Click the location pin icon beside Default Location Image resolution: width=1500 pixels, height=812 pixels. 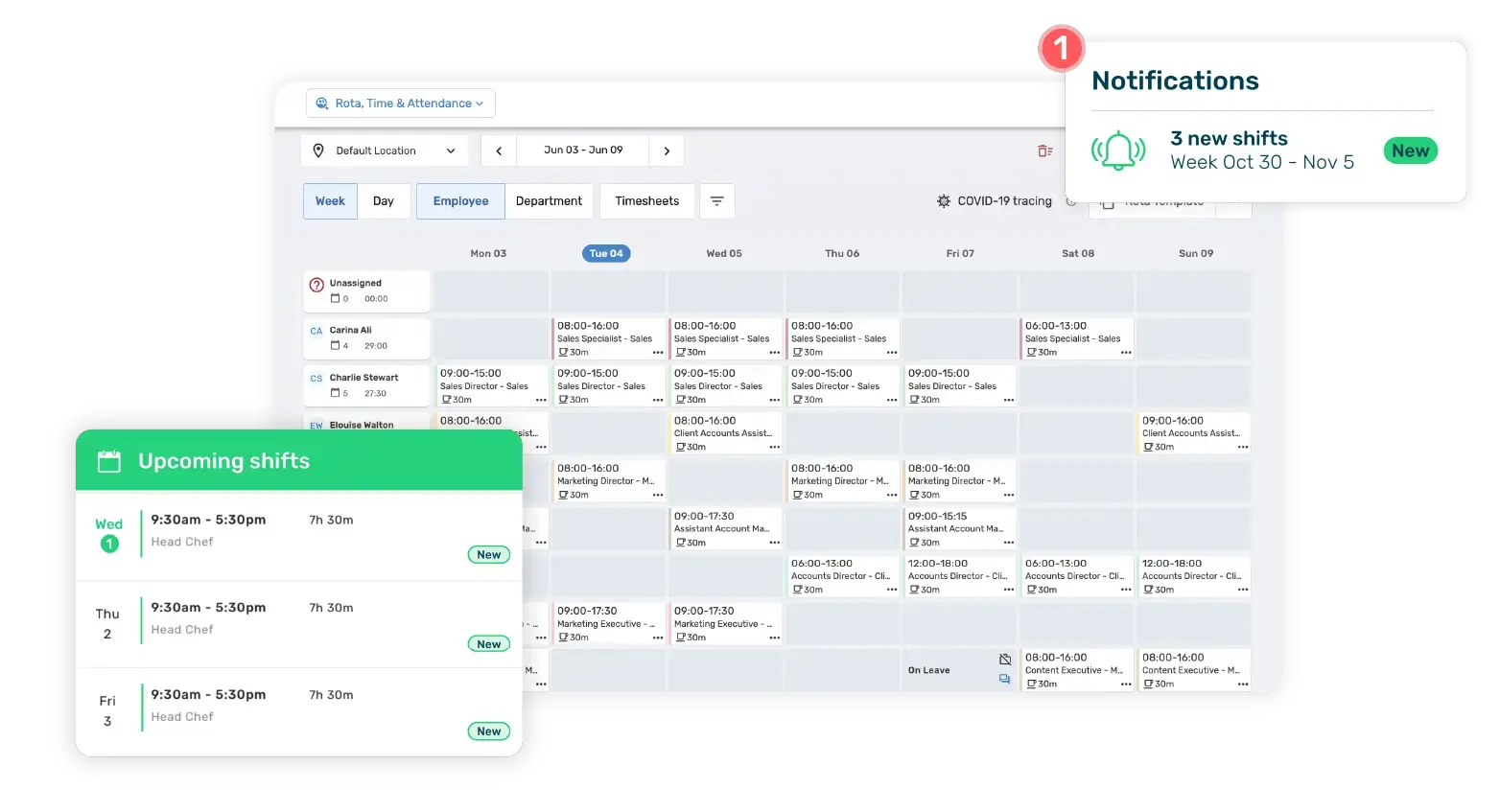click(318, 151)
